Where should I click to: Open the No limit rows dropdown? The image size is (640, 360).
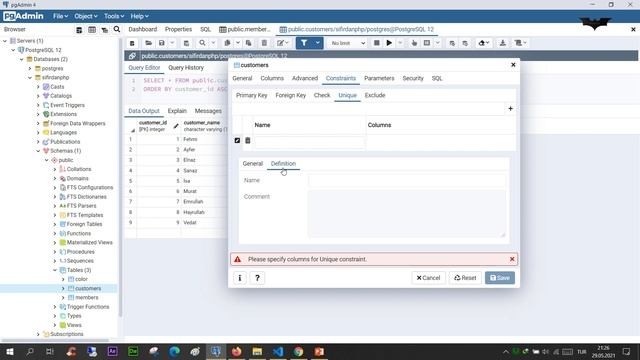pyautogui.click(x=347, y=43)
